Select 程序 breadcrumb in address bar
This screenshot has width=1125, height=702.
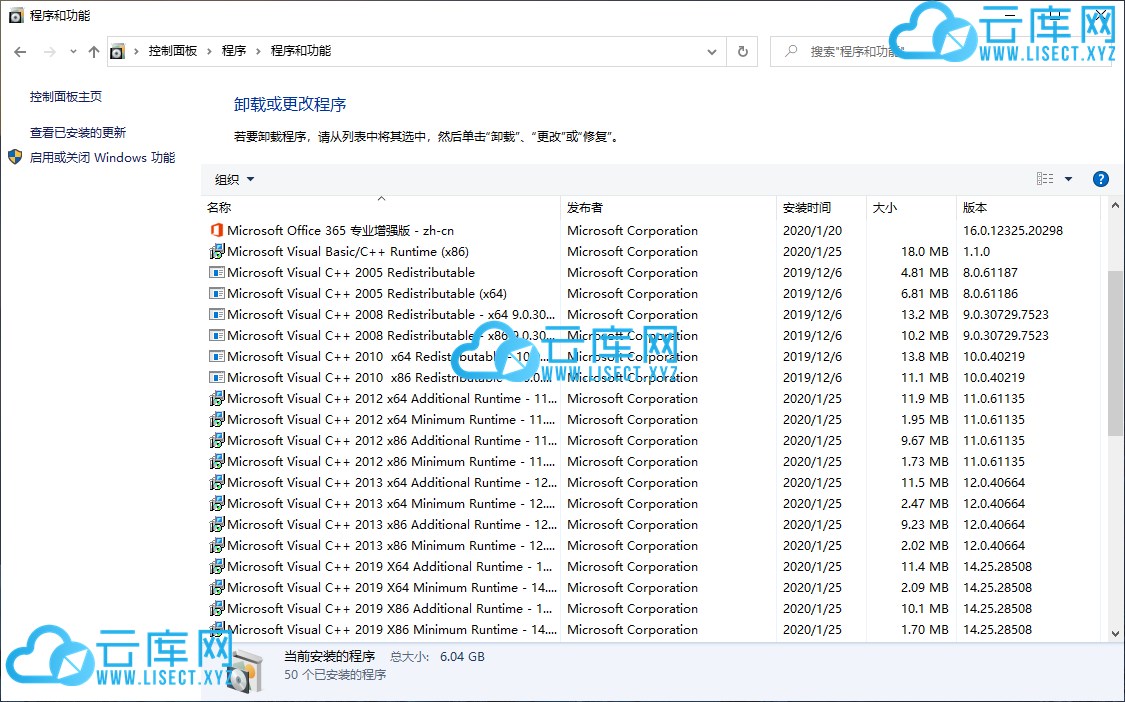pyautogui.click(x=234, y=51)
